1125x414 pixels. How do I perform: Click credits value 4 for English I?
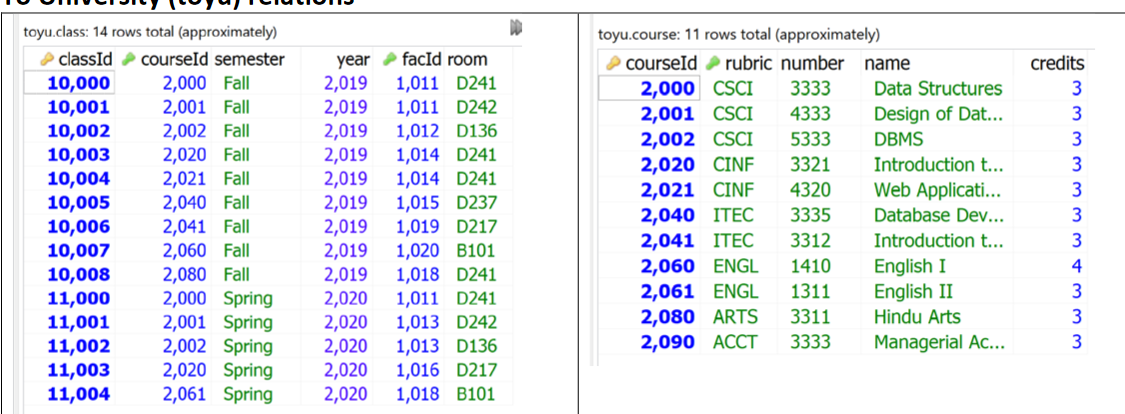pyautogui.click(x=1076, y=266)
